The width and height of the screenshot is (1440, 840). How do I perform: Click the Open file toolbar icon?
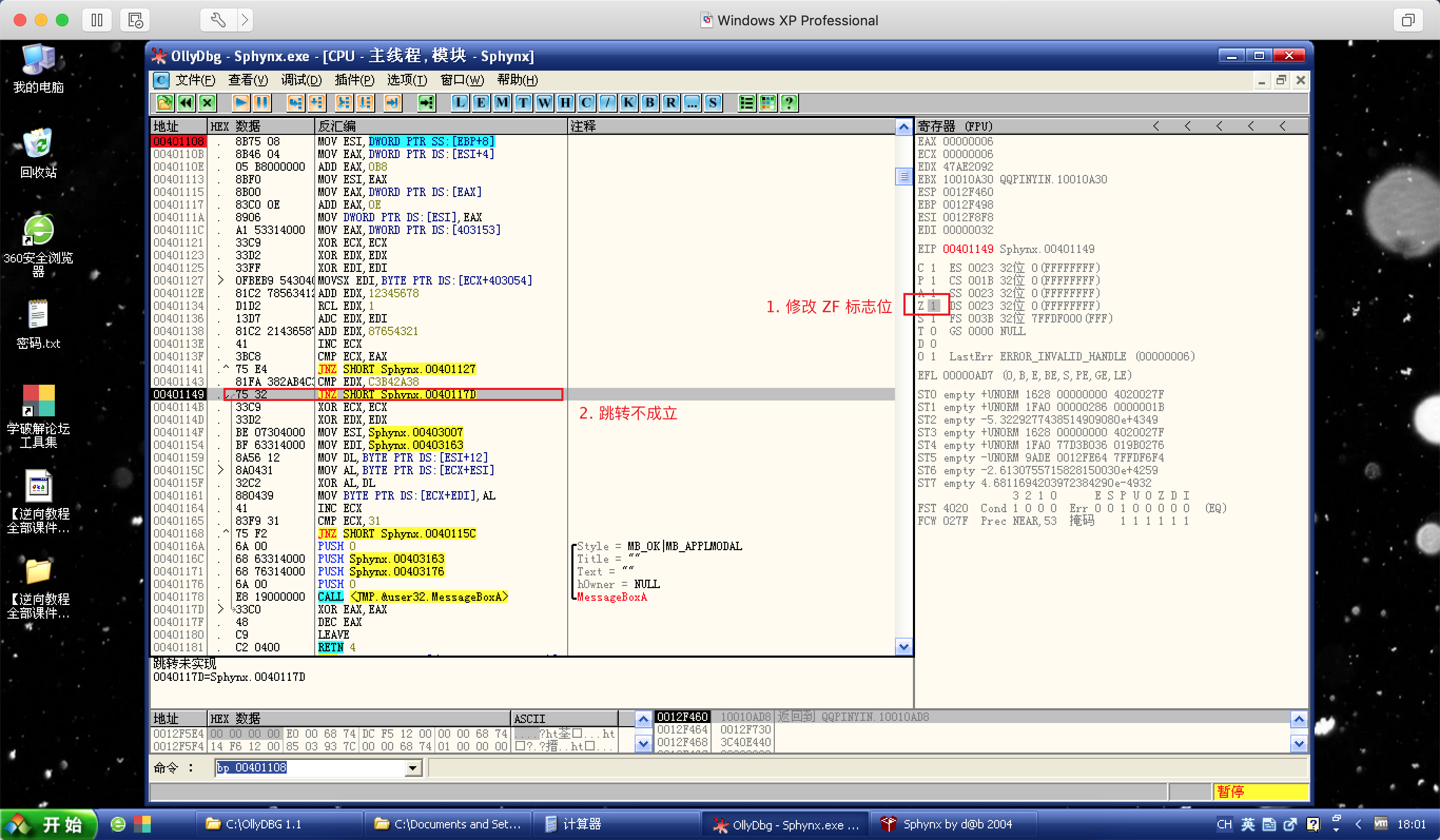pos(164,103)
